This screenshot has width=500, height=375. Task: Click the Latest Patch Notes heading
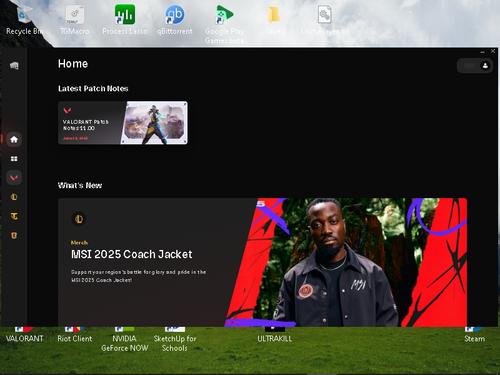pos(93,89)
